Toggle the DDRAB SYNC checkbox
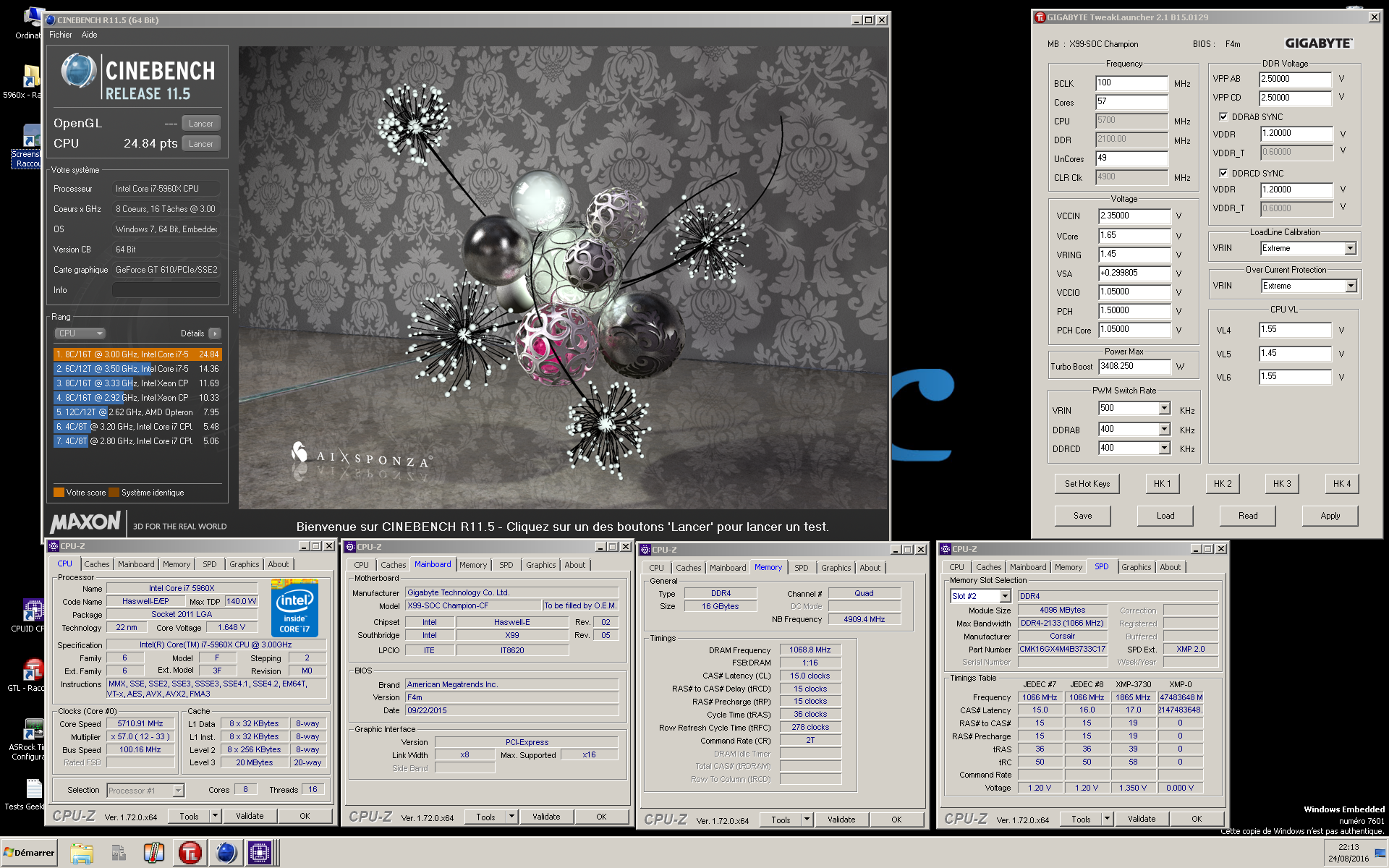This screenshot has height=868, width=1389. pyautogui.click(x=1223, y=116)
